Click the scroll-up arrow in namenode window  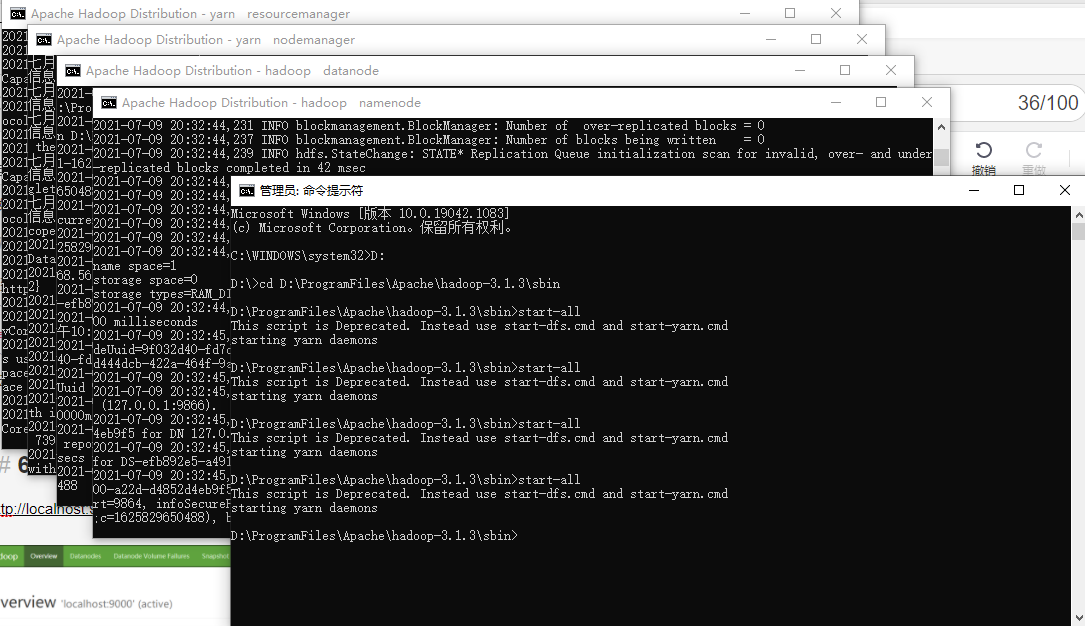coord(941,127)
